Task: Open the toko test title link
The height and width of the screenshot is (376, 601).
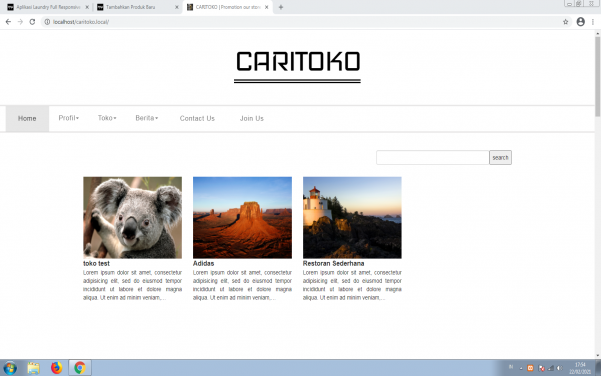Action: 96,263
